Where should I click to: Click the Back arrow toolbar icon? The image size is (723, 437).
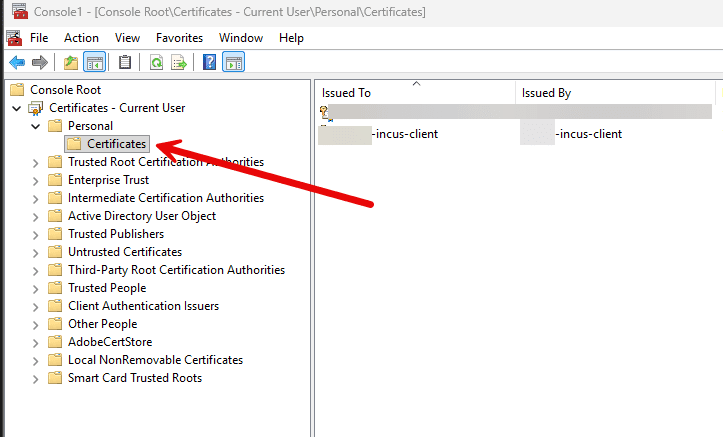(x=17, y=62)
